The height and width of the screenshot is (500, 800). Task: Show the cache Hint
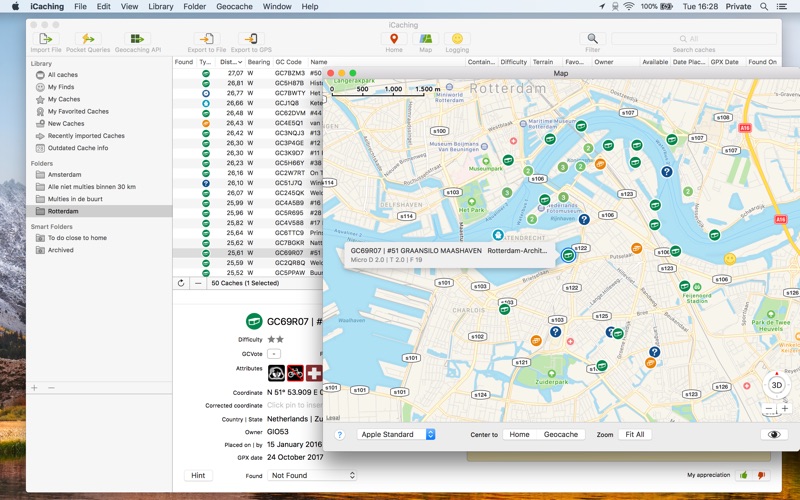(x=198, y=476)
